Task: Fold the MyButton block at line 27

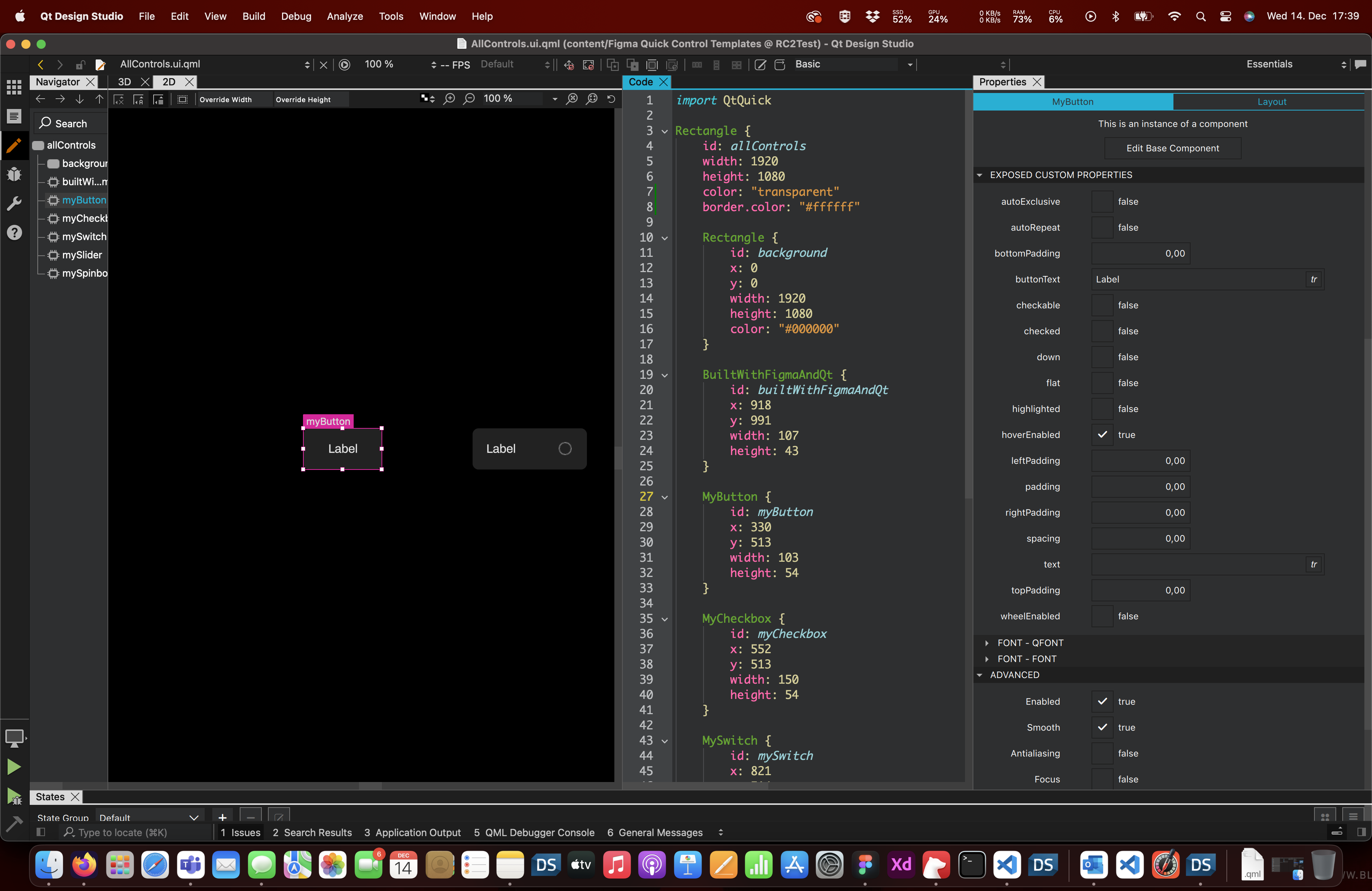Action: (665, 497)
